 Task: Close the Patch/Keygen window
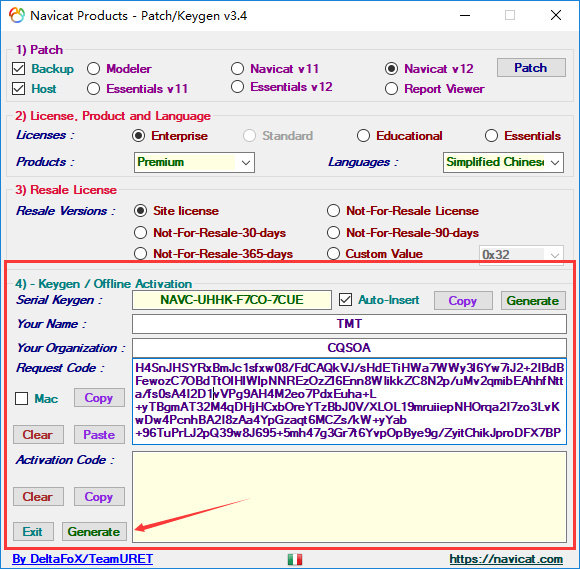coord(556,16)
